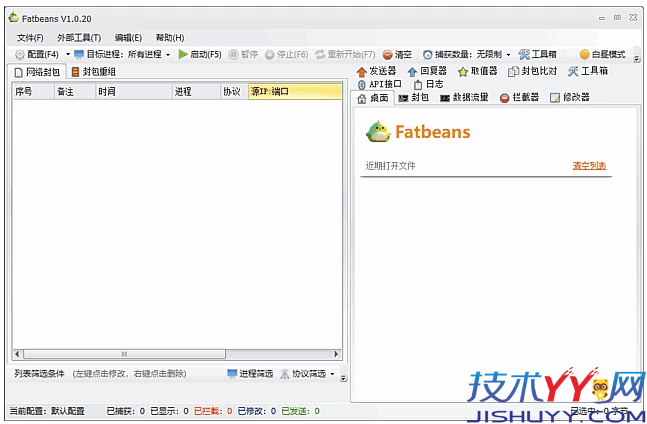Open 工具箱 in the right panel toolbar
This screenshot has width=647, height=424.
[x=588, y=71]
